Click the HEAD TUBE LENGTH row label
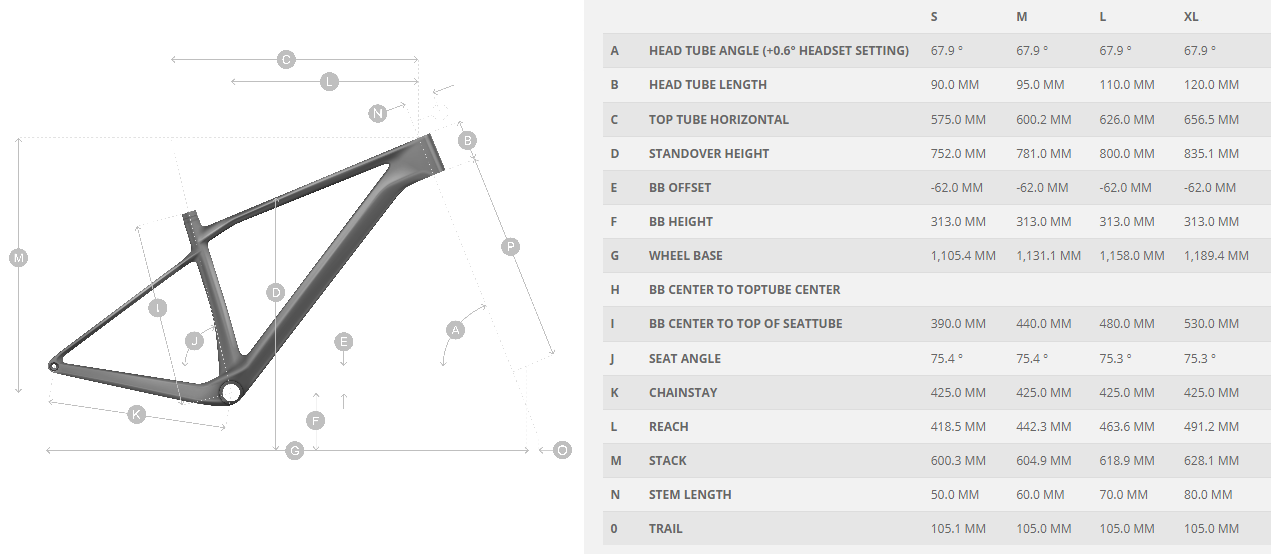 [708, 85]
